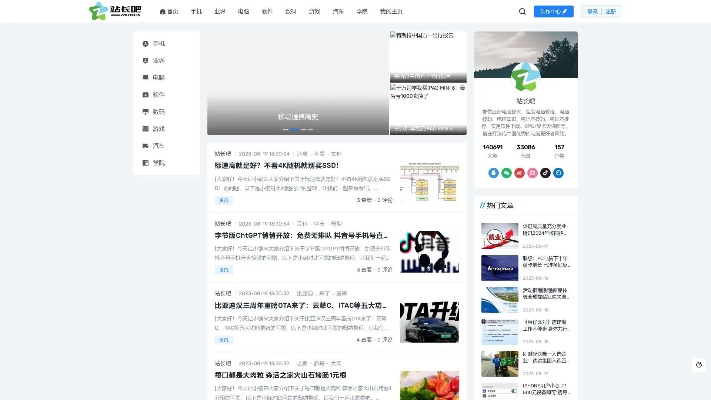Image resolution: width=711 pixels, height=400 pixels.
Task: Click the SSD diagram article thumbnail
Action: pyautogui.click(x=429, y=182)
